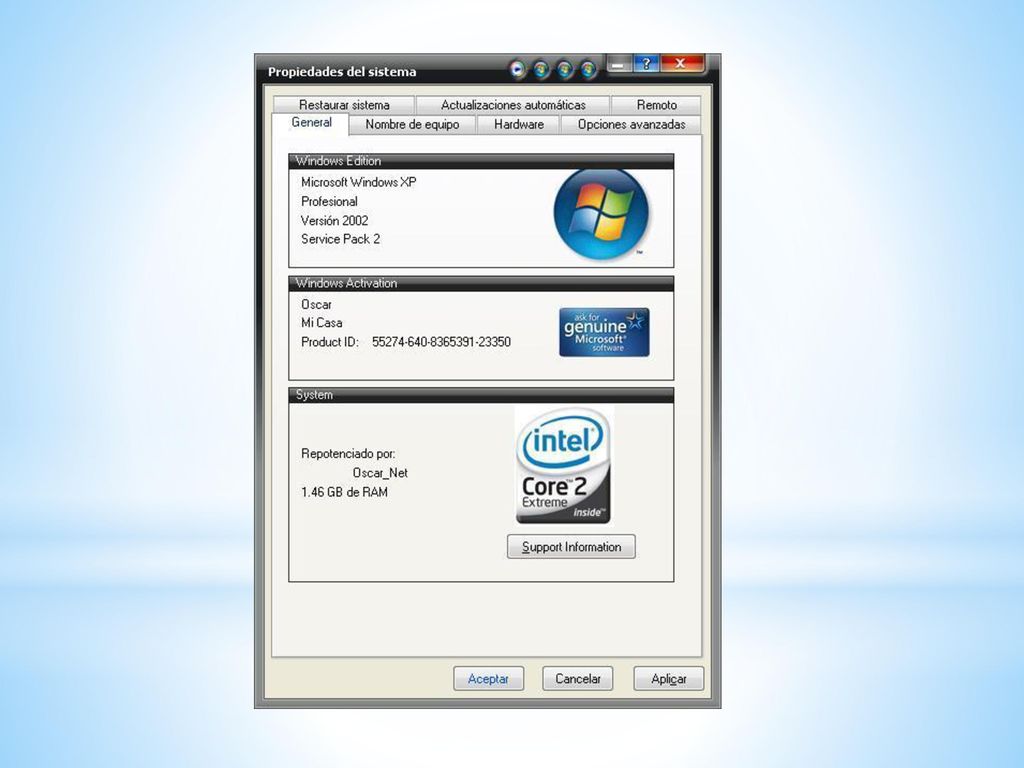This screenshot has height=768, width=1024.
Task: Click the Repotenciado por: label
Action: (x=348, y=453)
